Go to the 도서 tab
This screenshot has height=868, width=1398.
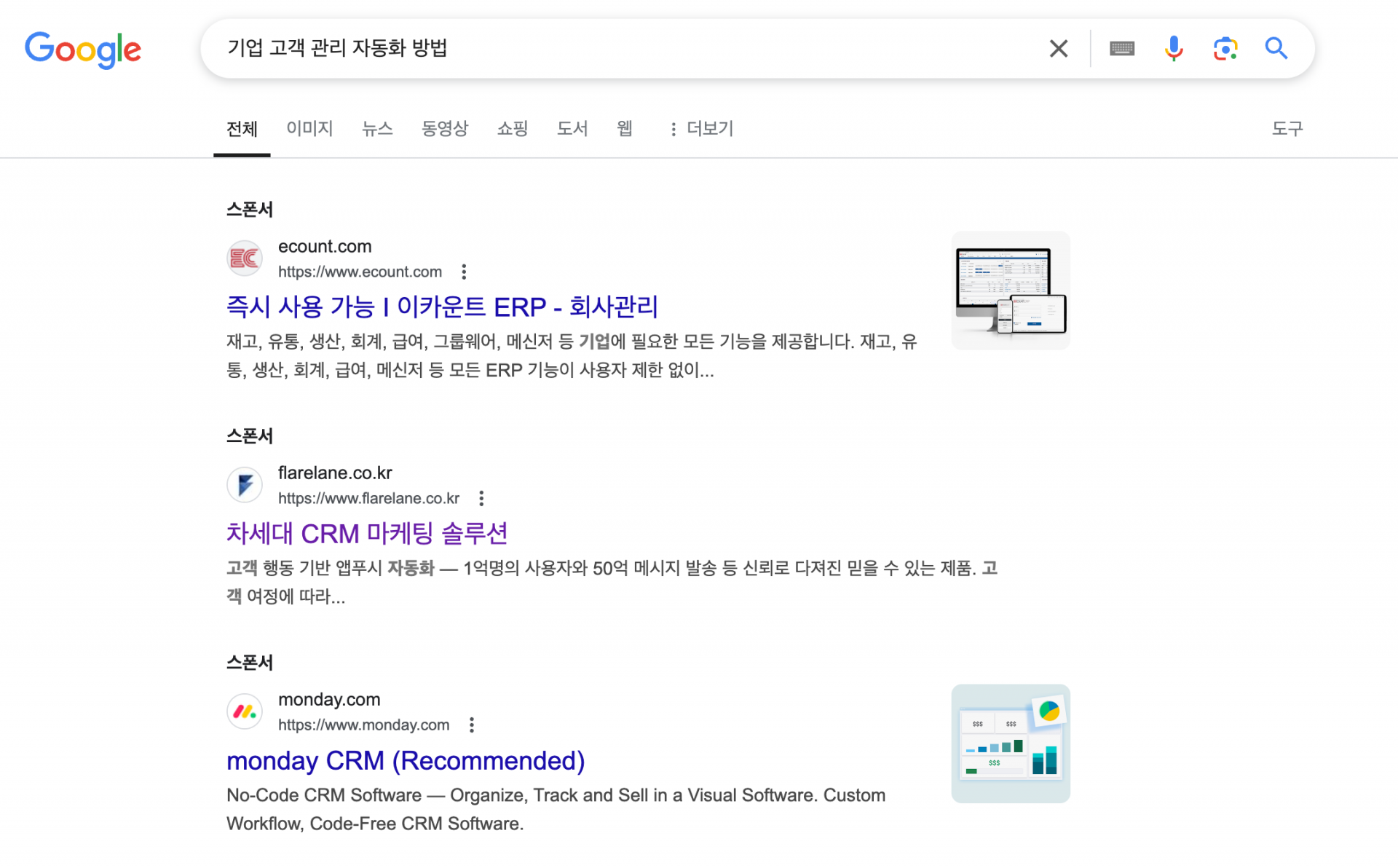tap(572, 129)
